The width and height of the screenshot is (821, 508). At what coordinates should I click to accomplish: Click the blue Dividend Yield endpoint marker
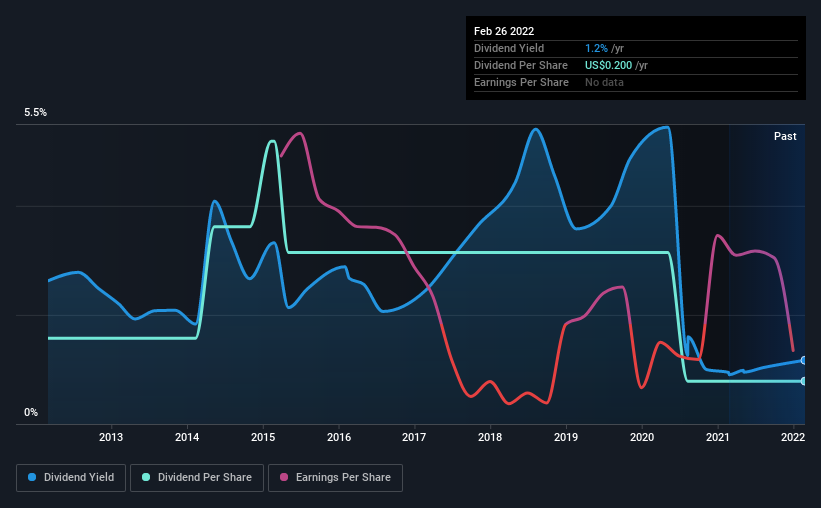coord(803,360)
